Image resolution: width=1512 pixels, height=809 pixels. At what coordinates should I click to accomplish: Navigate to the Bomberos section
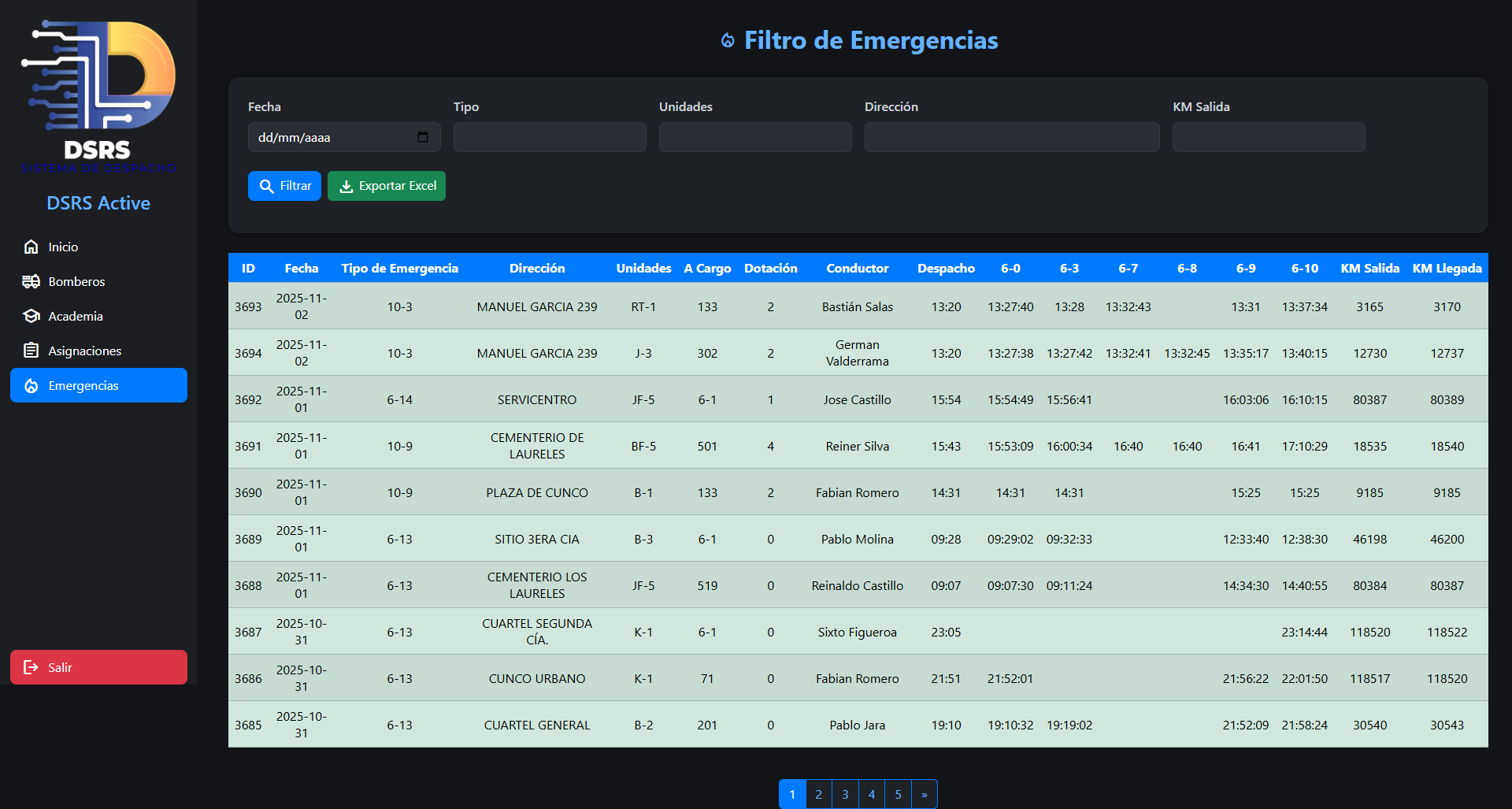pos(75,281)
